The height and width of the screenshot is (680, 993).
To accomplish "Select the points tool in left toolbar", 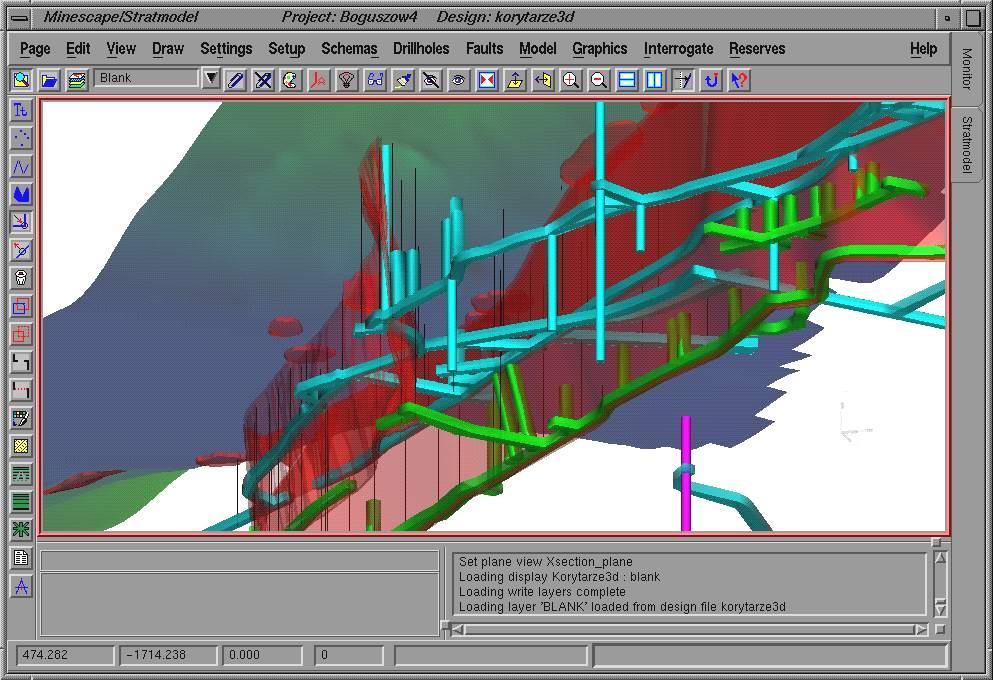I will 21,139.
